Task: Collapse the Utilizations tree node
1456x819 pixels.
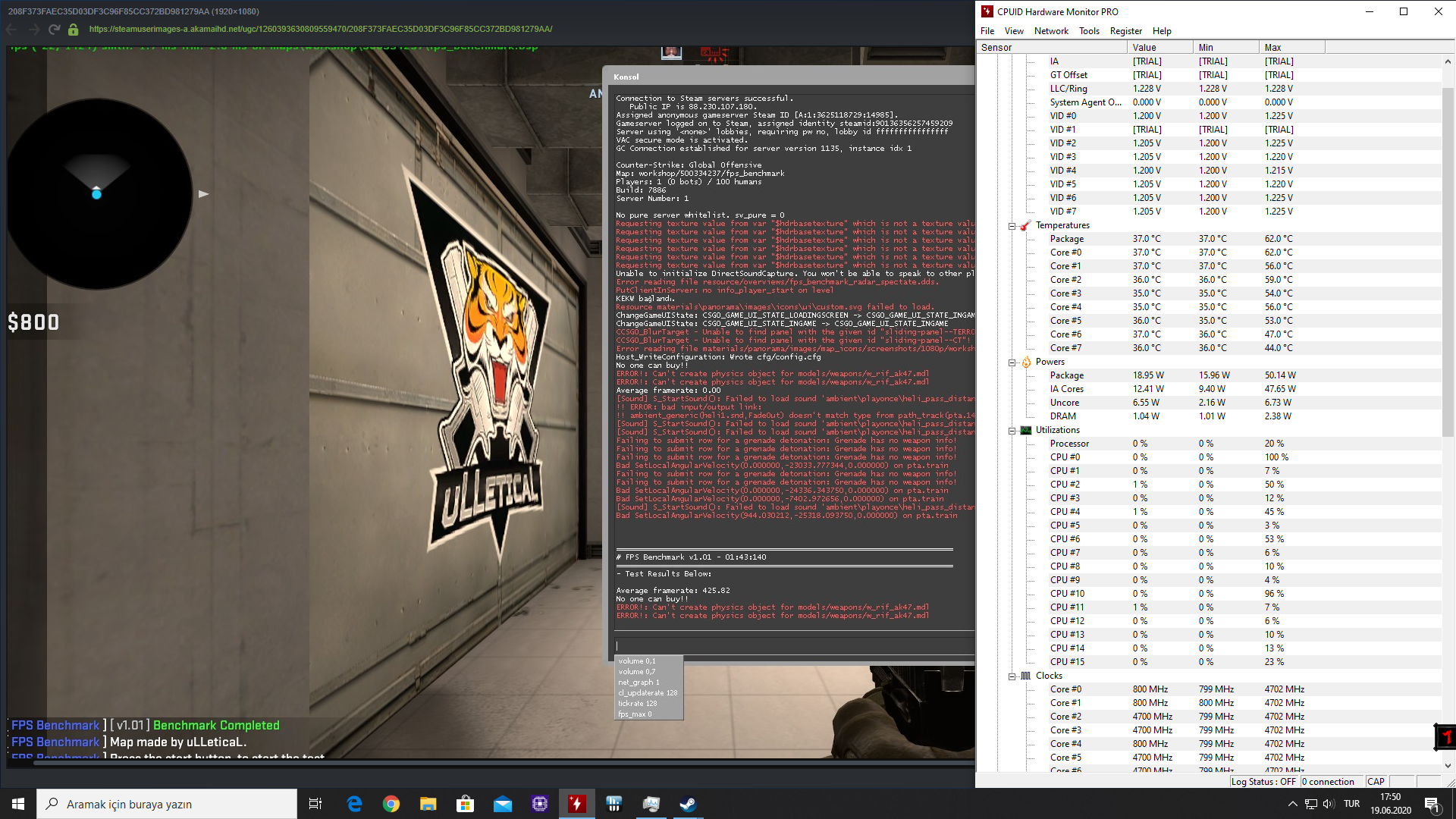Action: pos(1012,431)
